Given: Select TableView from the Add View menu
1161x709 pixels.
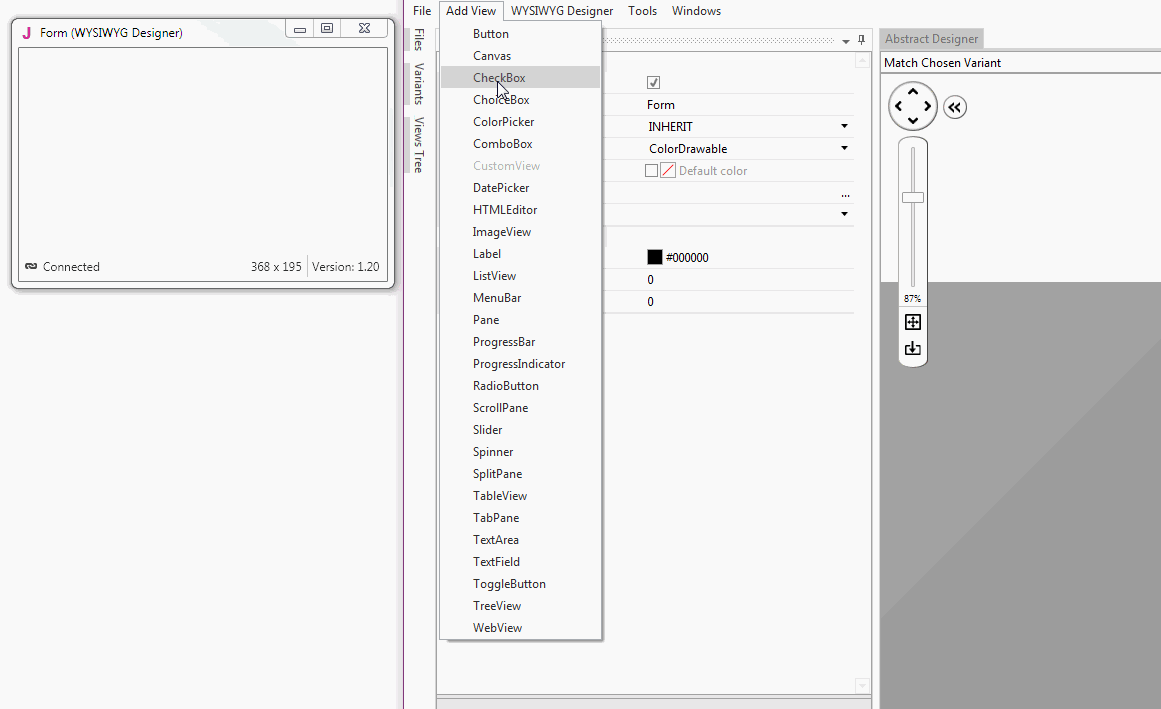Looking at the screenshot, I should [502, 495].
